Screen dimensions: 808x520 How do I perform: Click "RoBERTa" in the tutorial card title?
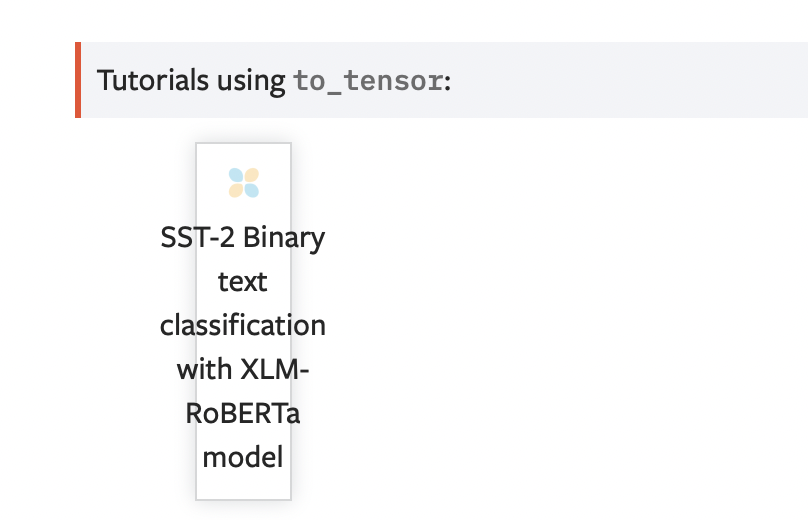point(243,414)
